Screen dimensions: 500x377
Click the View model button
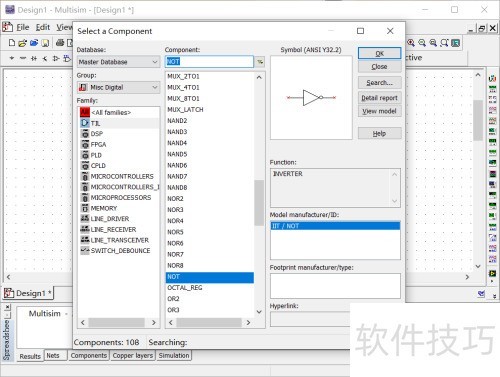379,111
